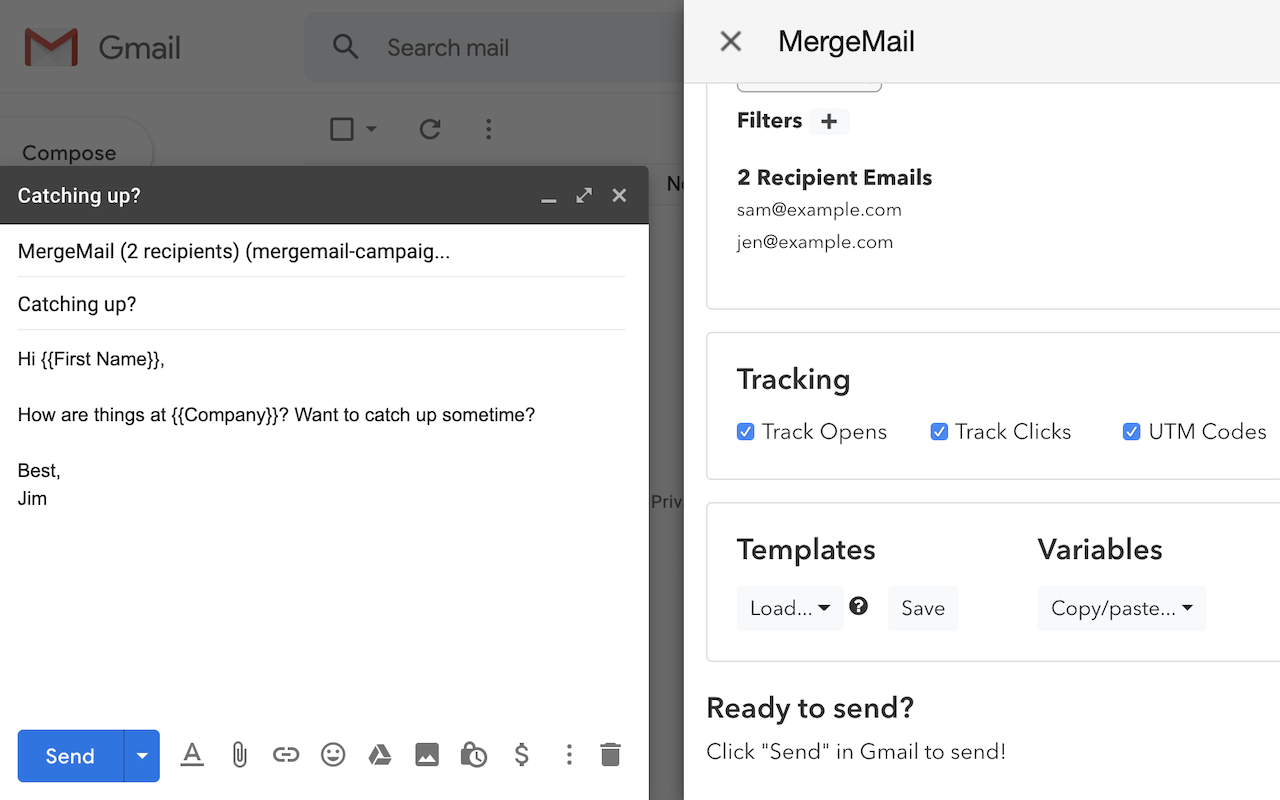Viewport: 1280px width, 800px height.
Task: Click the Gmail logo icon
Action: 51,47
